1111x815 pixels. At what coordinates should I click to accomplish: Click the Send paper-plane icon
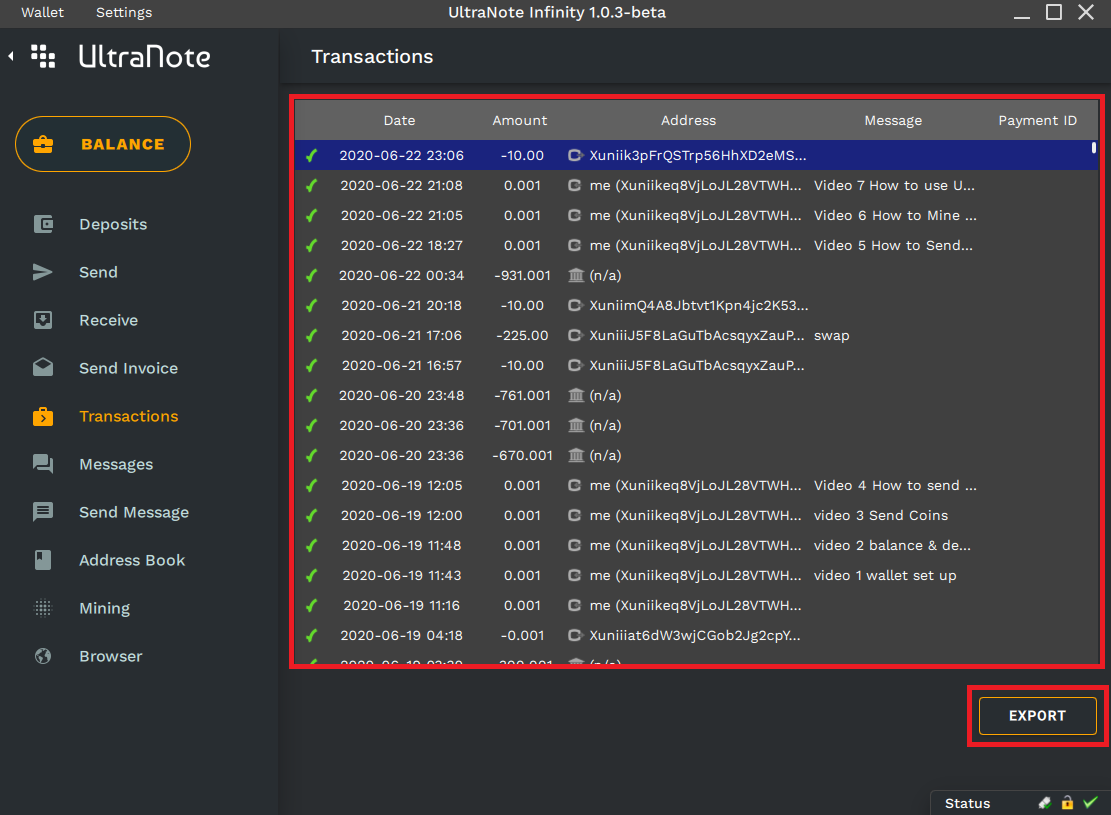tap(43, 272)
